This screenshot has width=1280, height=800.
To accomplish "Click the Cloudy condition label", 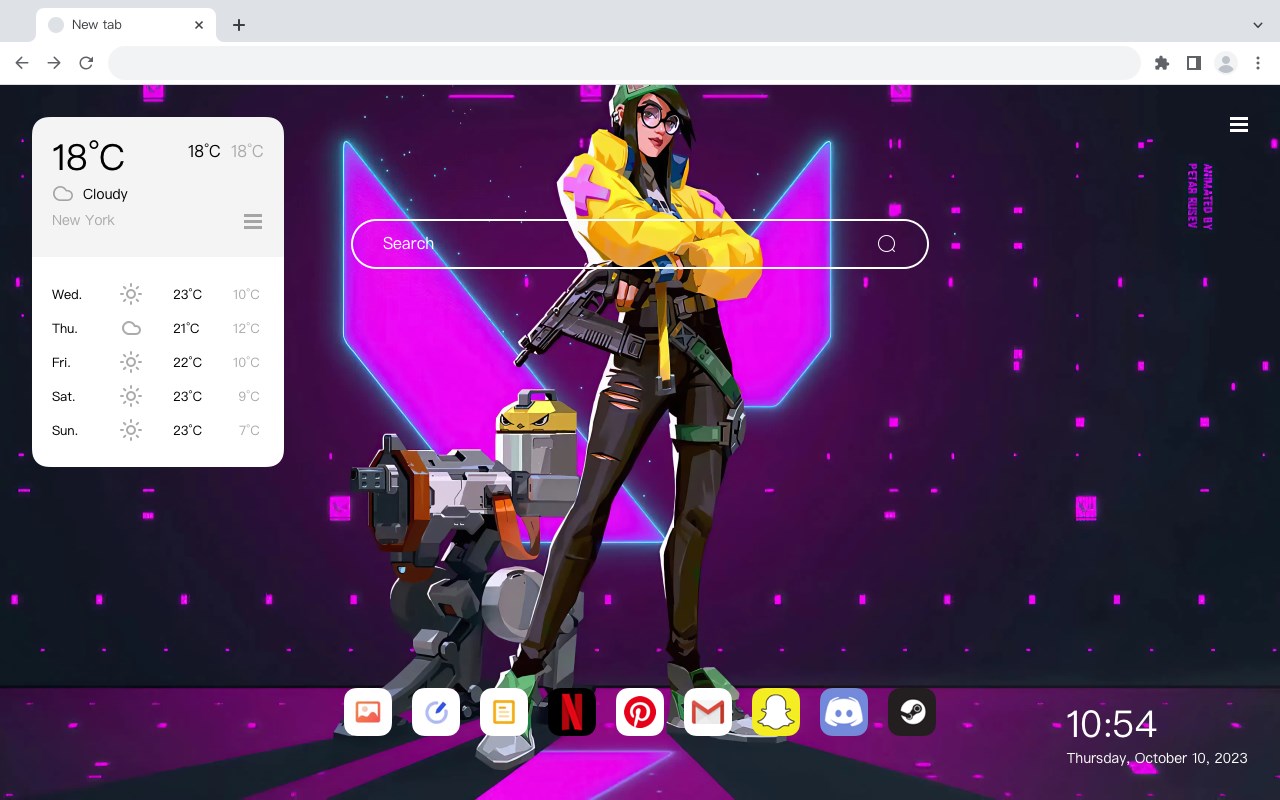I will click(105, 194).
